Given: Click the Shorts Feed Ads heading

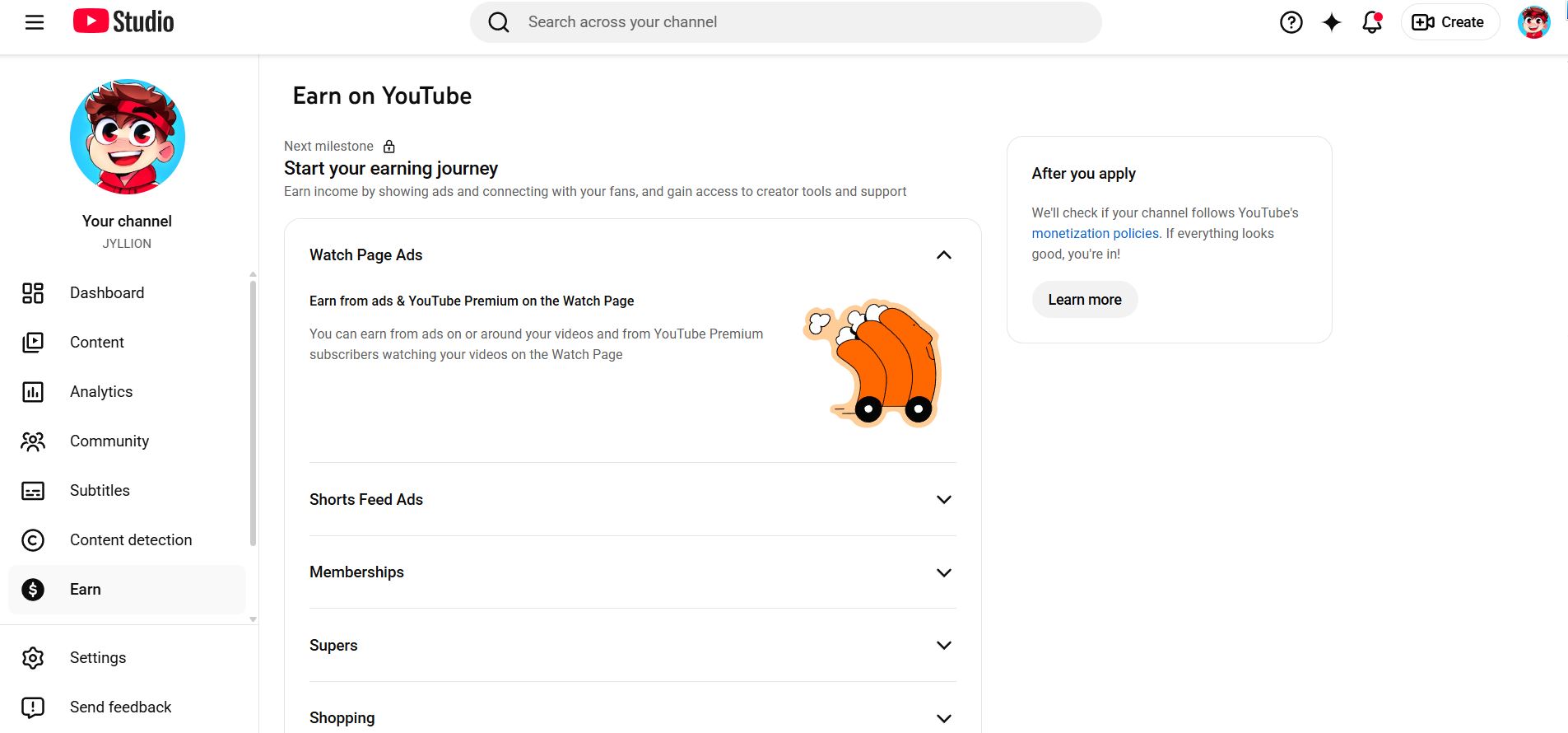Looking at the screenshot, I should coord(366,500).
